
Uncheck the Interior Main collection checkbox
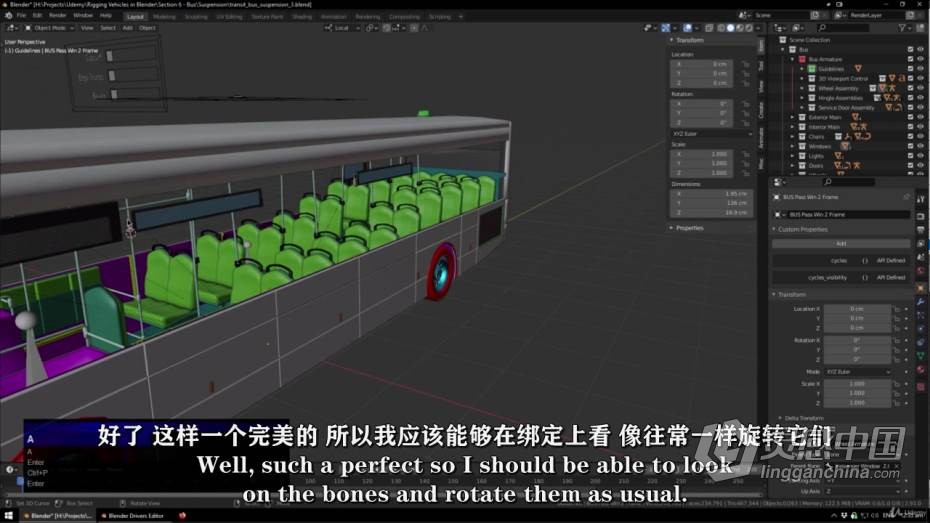(x=910, y=127)
